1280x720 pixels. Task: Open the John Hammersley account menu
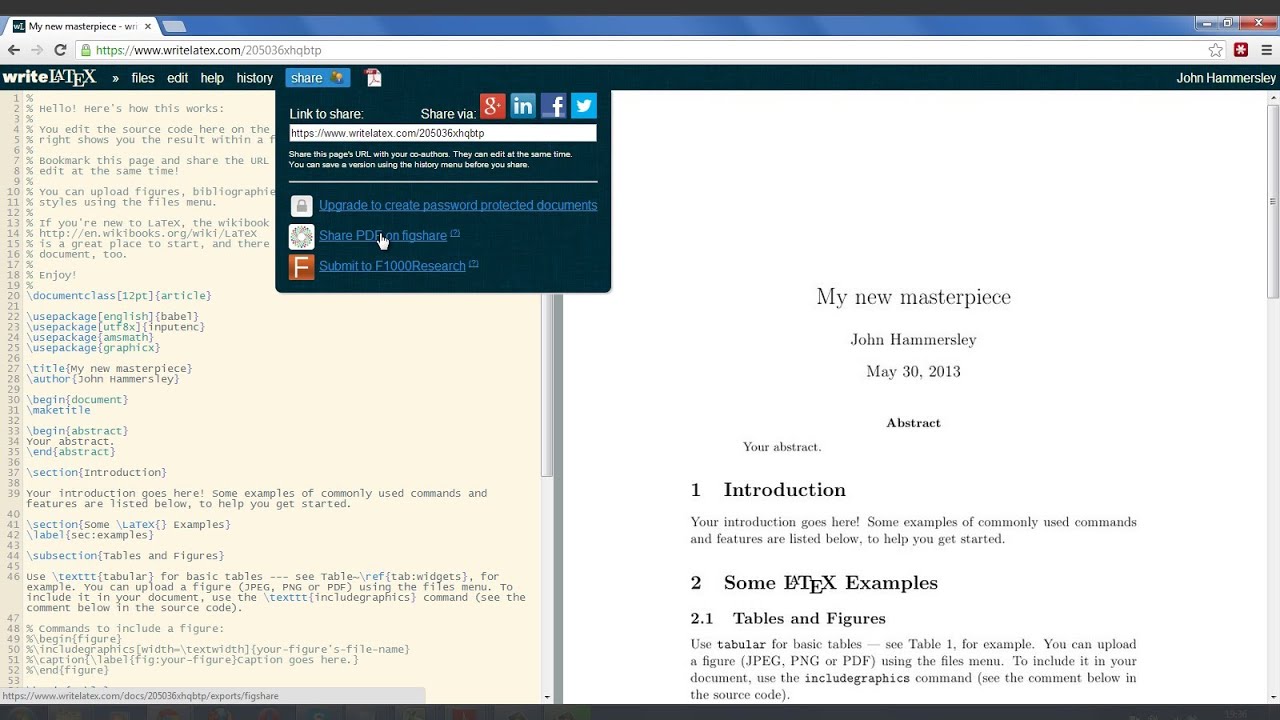[x=1226, y=78]
